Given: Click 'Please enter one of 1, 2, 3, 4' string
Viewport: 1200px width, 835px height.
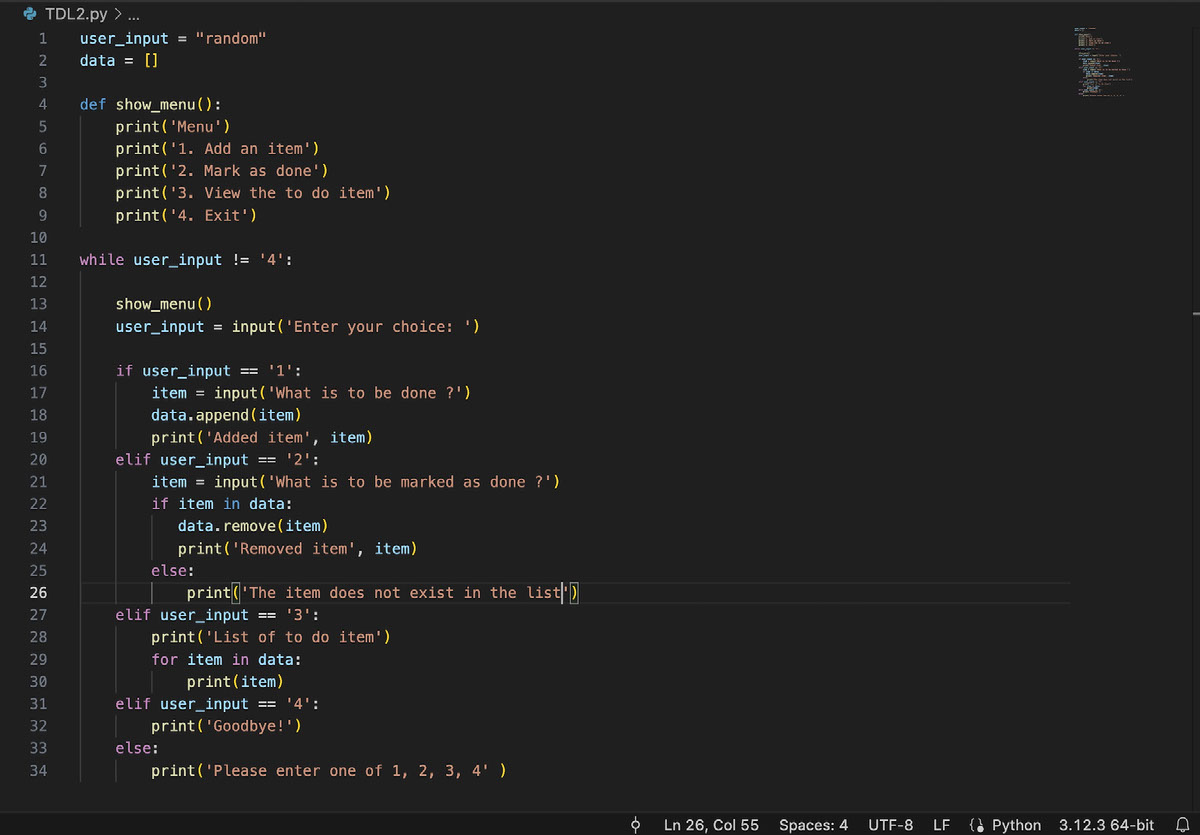Looking at the screenshot, I should 346,771.
